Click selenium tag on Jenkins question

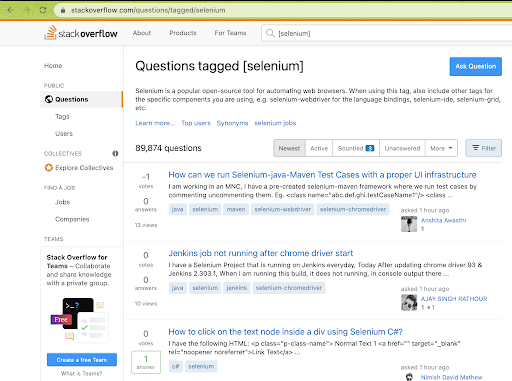pyautogui.click(x=205, y=288)
